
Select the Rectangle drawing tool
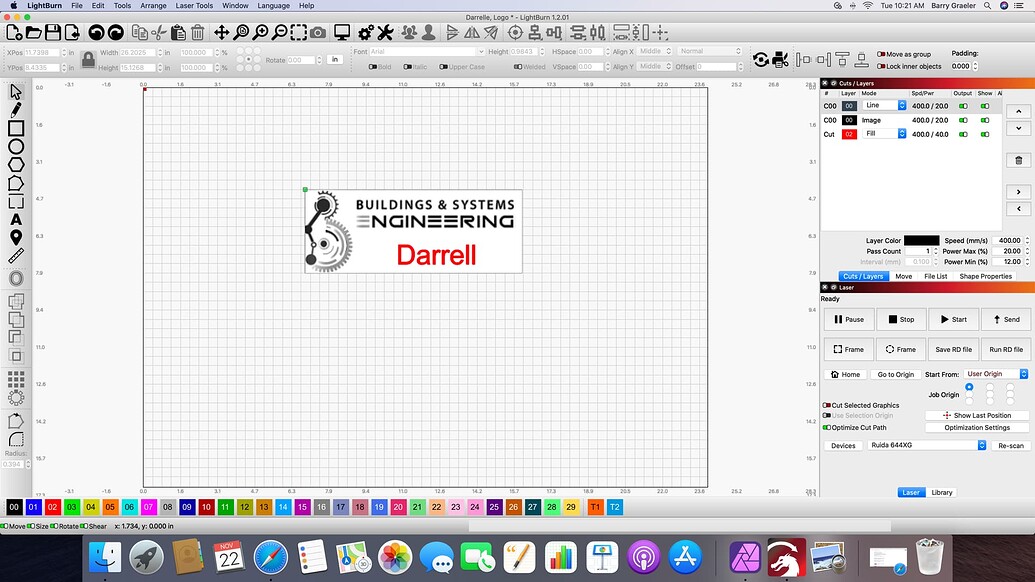[16, 128]
